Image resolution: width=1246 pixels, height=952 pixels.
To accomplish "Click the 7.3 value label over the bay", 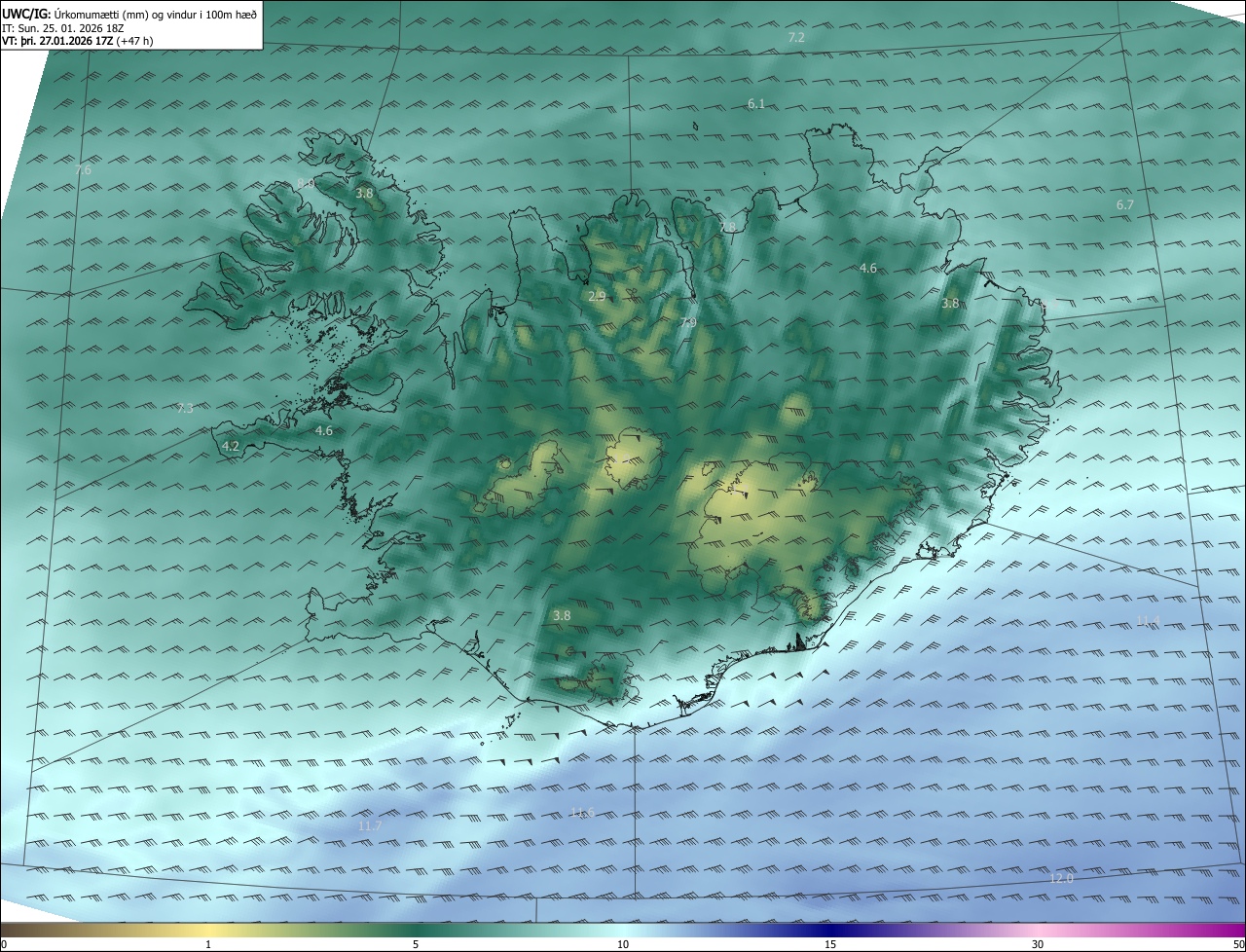I will pos(185,409).
